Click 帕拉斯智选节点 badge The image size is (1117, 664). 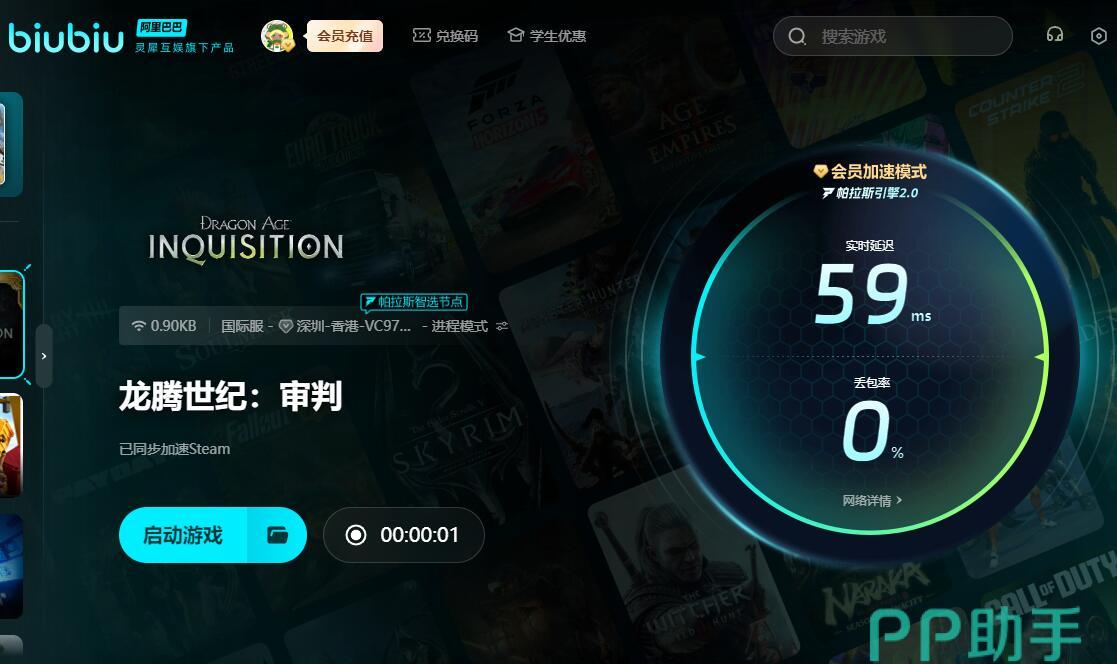(x=414, y=302)
